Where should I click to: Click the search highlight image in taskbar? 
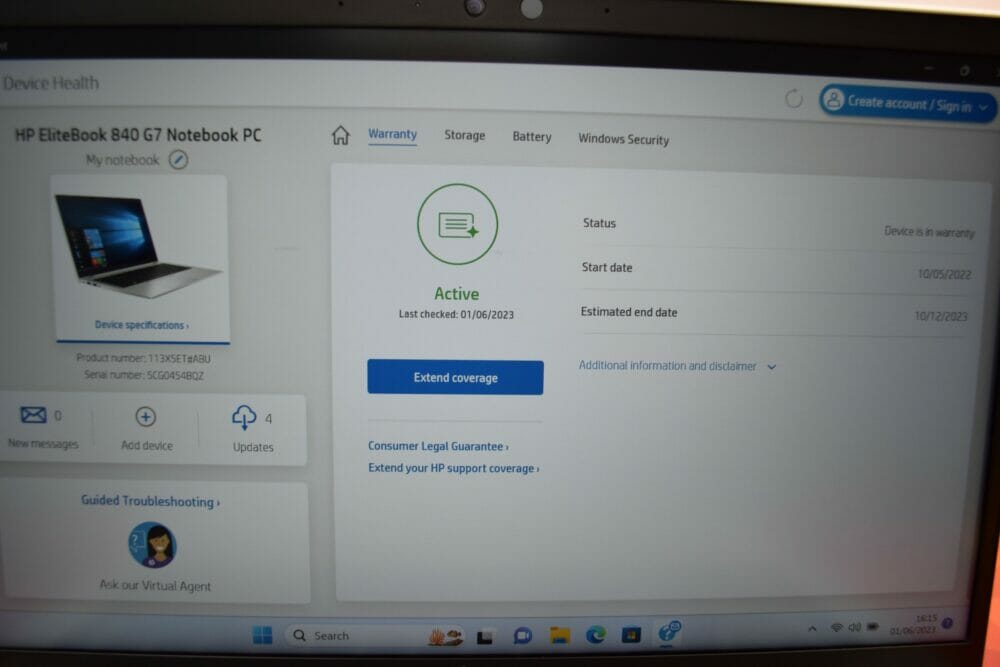pos(445,636)
